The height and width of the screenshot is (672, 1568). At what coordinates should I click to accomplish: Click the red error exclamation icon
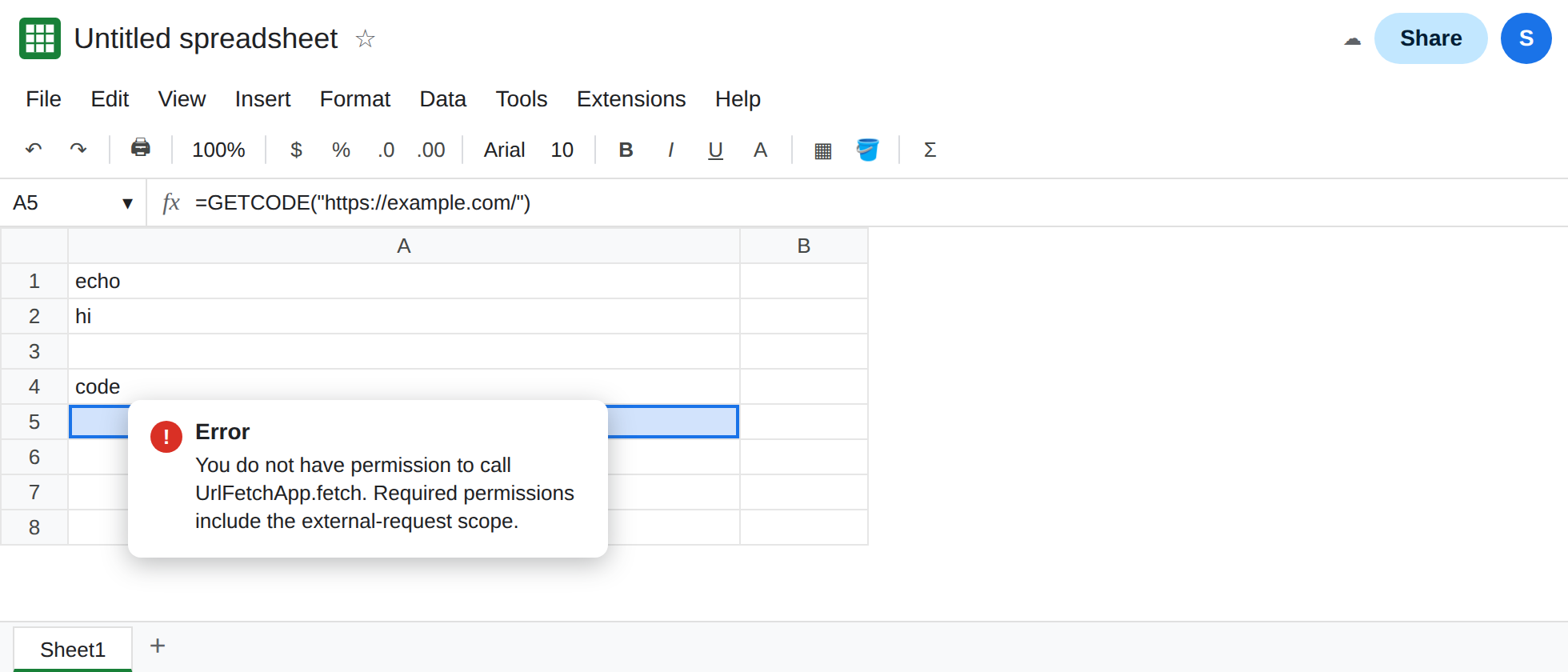click(166, 437)
